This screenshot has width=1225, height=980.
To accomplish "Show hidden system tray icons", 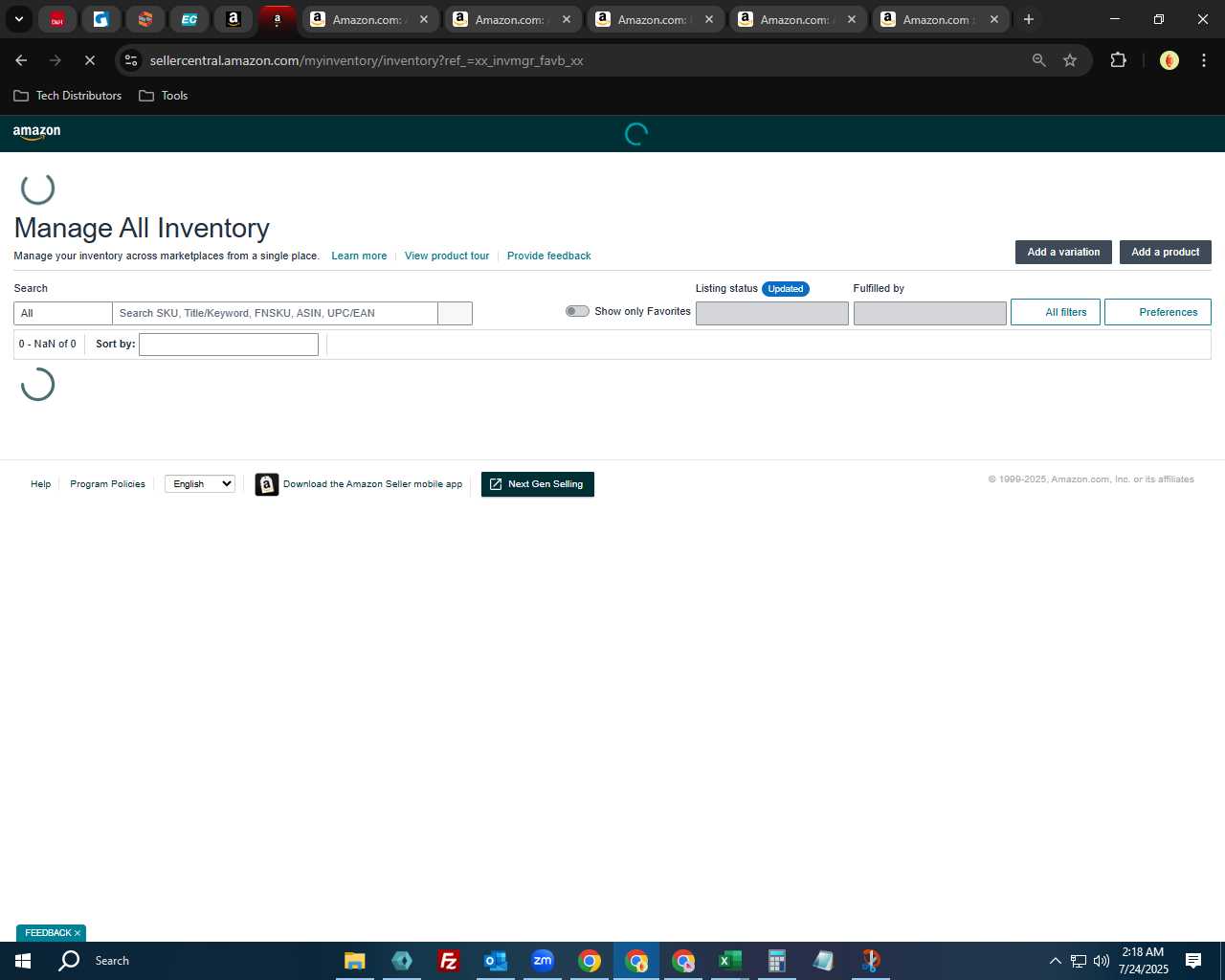I will click(x=1055, y=961).
